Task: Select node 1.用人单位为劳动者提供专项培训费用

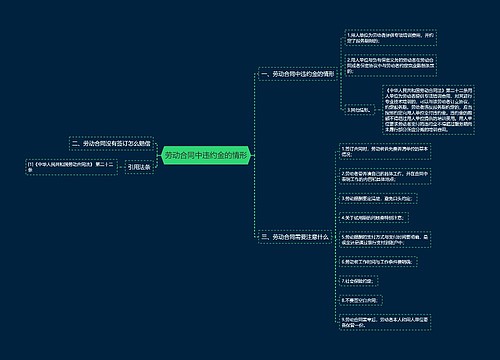Action: [x=390, y=38]
